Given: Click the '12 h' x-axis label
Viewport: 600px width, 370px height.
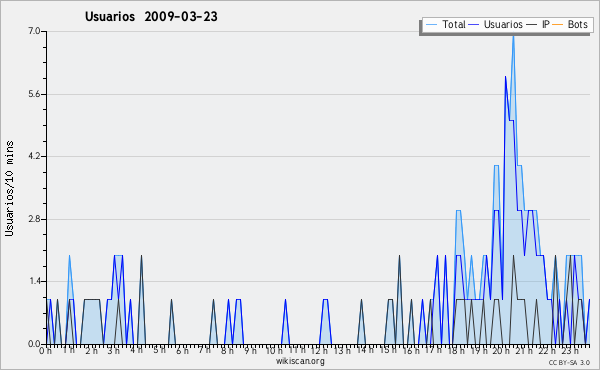Looking at the screenshot, I should point(320,351).
